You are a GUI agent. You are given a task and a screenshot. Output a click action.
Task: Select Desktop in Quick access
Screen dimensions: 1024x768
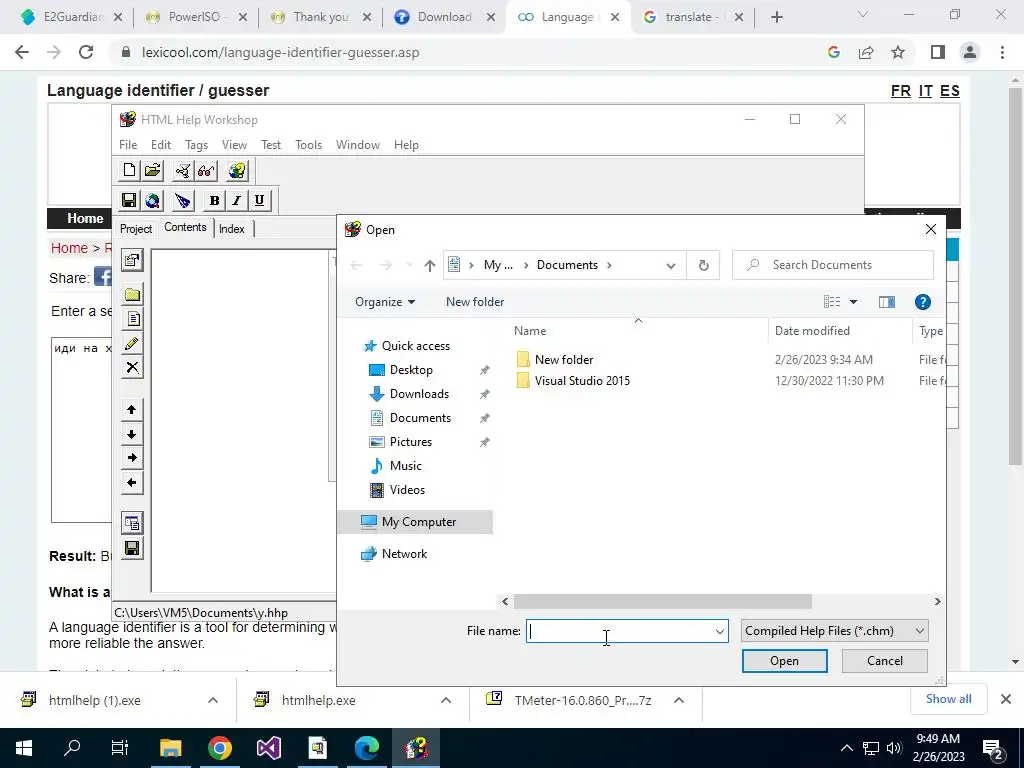click(x=411, y=370)
